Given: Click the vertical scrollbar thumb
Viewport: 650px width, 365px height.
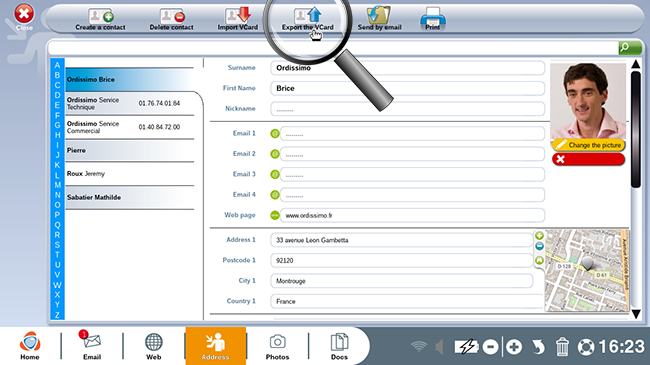Looking at the screenshot, I should [636, 130].
